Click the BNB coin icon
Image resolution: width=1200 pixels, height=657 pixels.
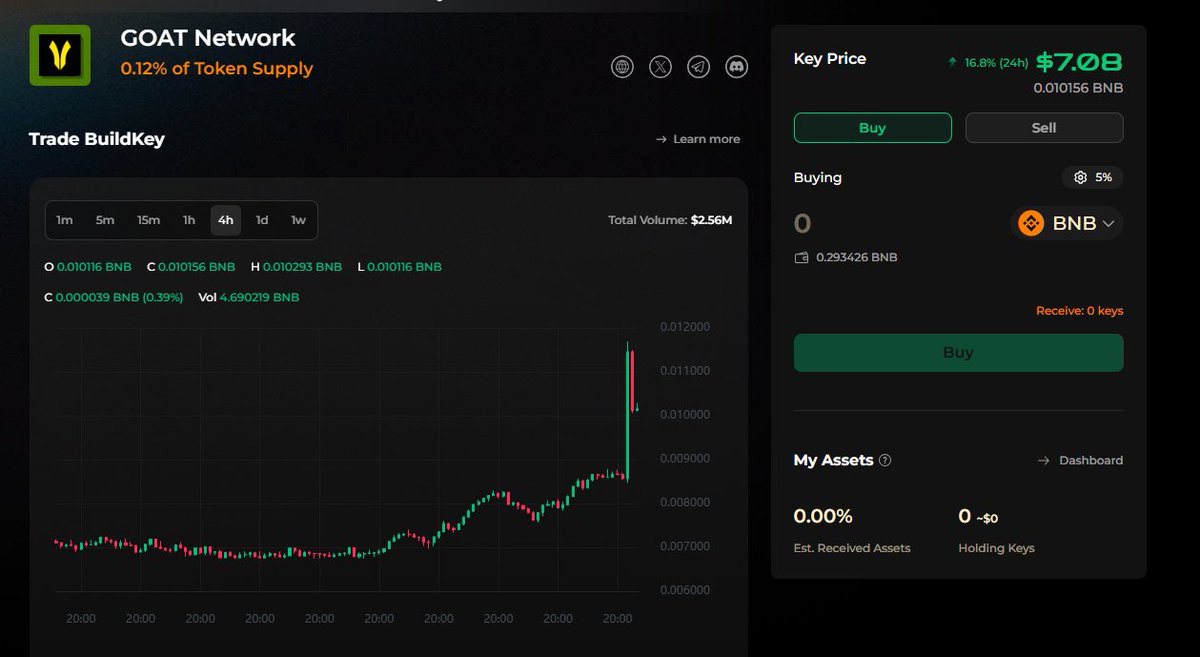click(x=1031, y=224)
